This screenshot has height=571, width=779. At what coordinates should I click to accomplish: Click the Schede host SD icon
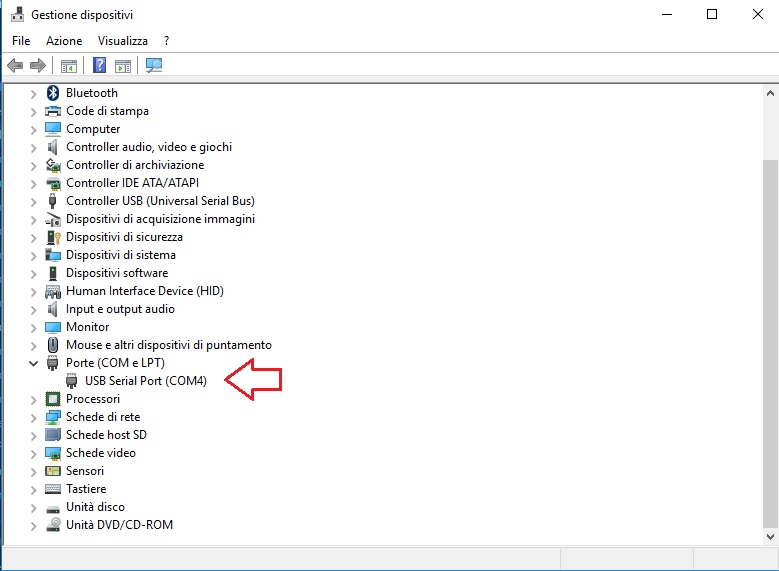[53, 435]
